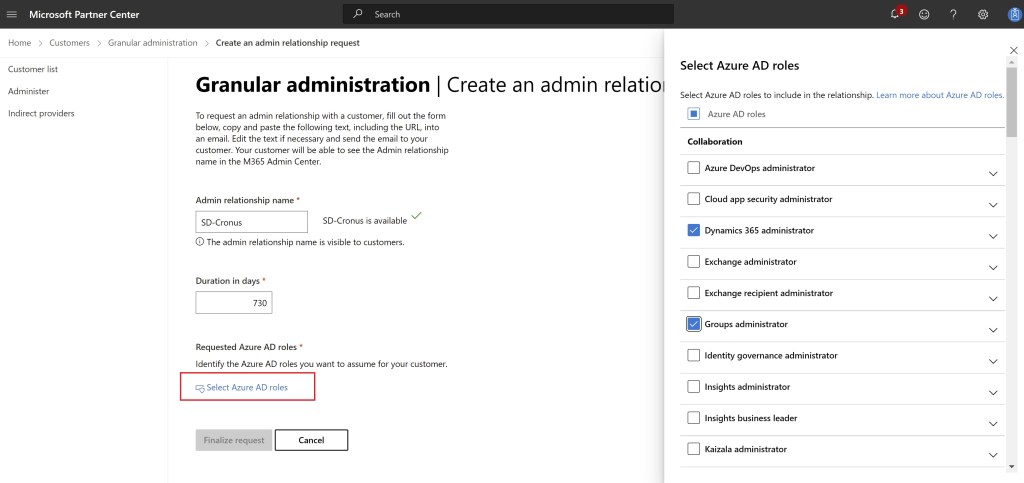Open the settings gear icon
The width and height of the screenshot is (1024, 483).
[x=983, y=14]
